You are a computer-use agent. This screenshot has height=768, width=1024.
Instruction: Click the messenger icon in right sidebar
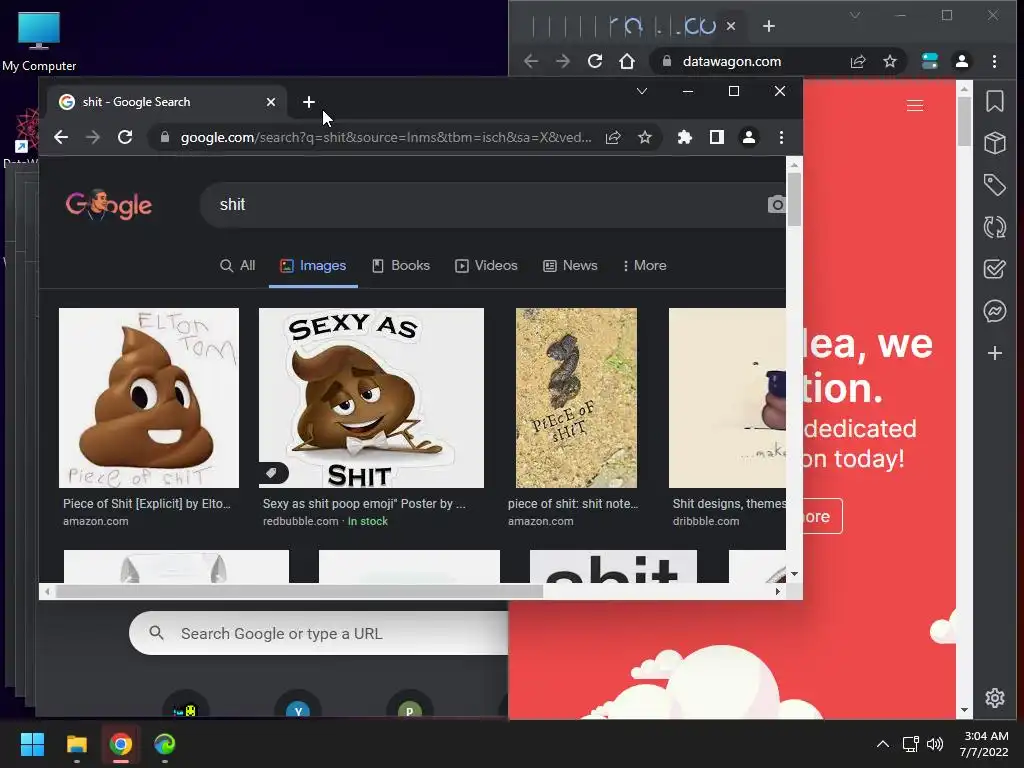(x=995, y=311)
